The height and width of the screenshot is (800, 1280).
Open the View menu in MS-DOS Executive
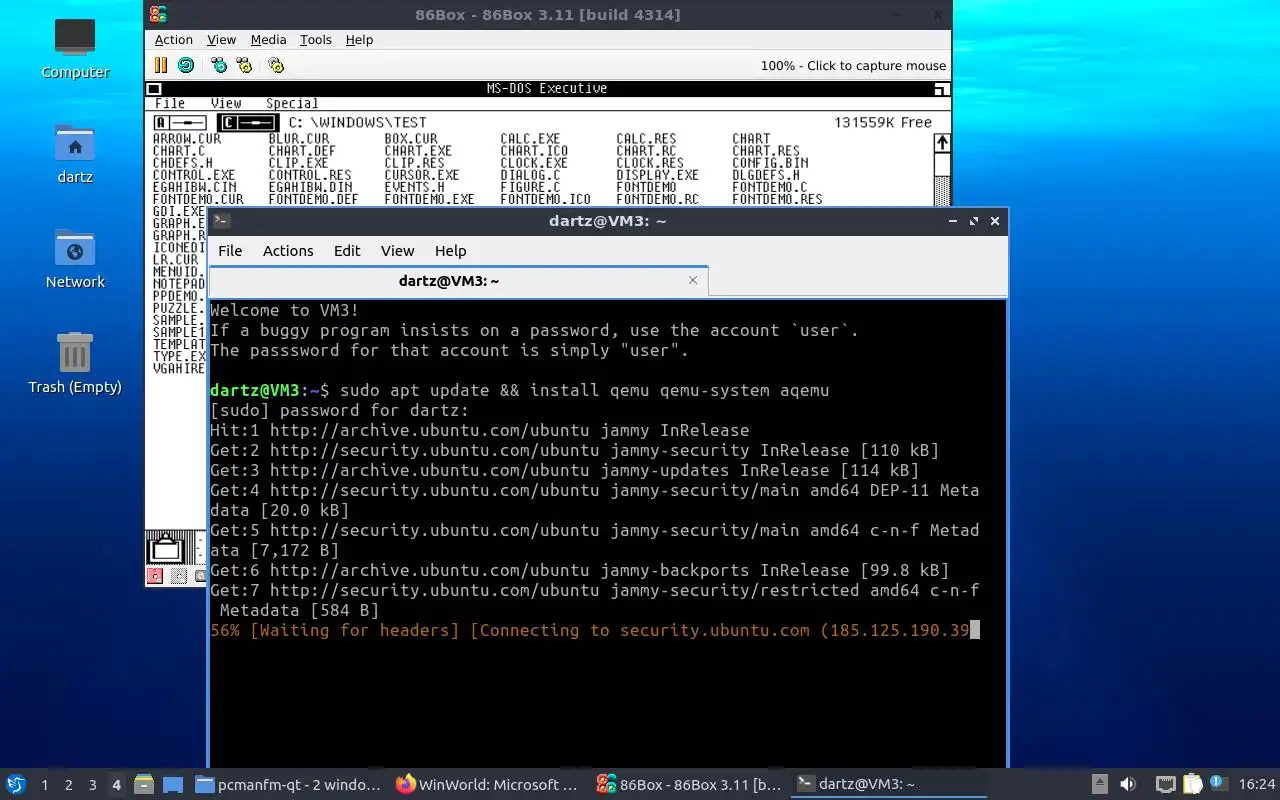point(226,103)
